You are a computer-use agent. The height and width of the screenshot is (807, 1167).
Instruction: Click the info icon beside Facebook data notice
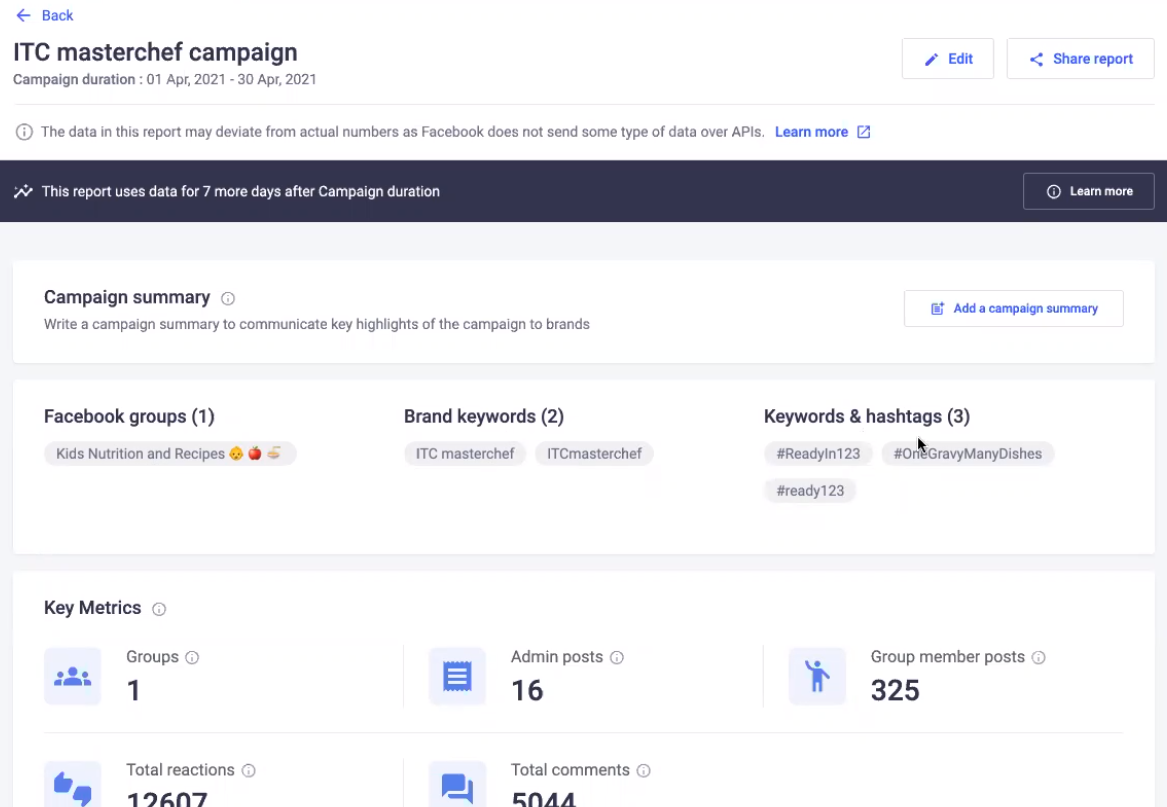pyautogui.click(x=24, y=132)
